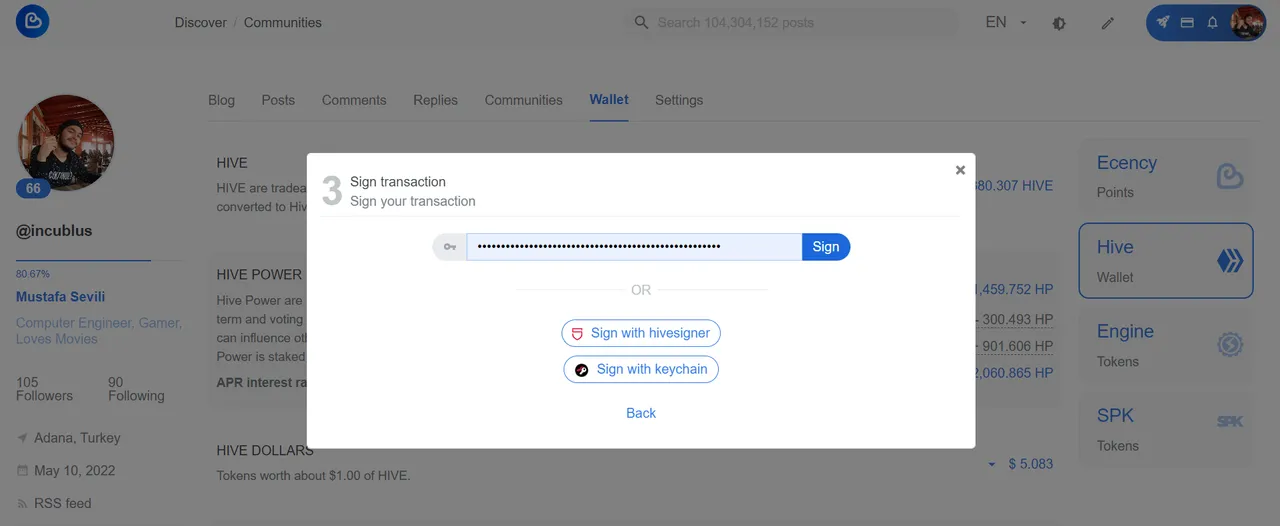This screenshot has height=526, width=1280.
Task: Click the 300.493 HP value
Action: [x=1018, y=320]
